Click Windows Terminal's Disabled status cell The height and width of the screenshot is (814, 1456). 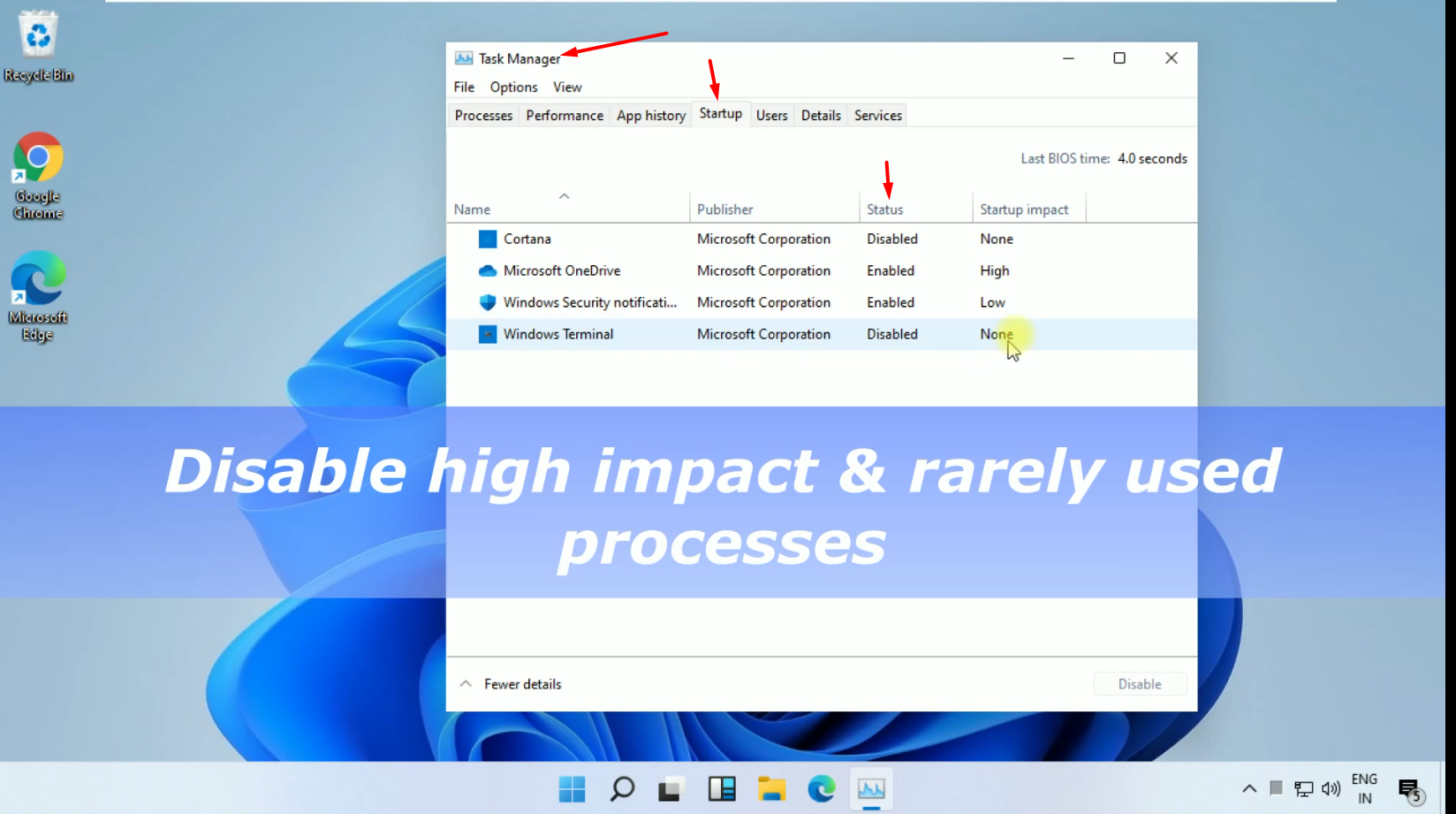(892, 334)
